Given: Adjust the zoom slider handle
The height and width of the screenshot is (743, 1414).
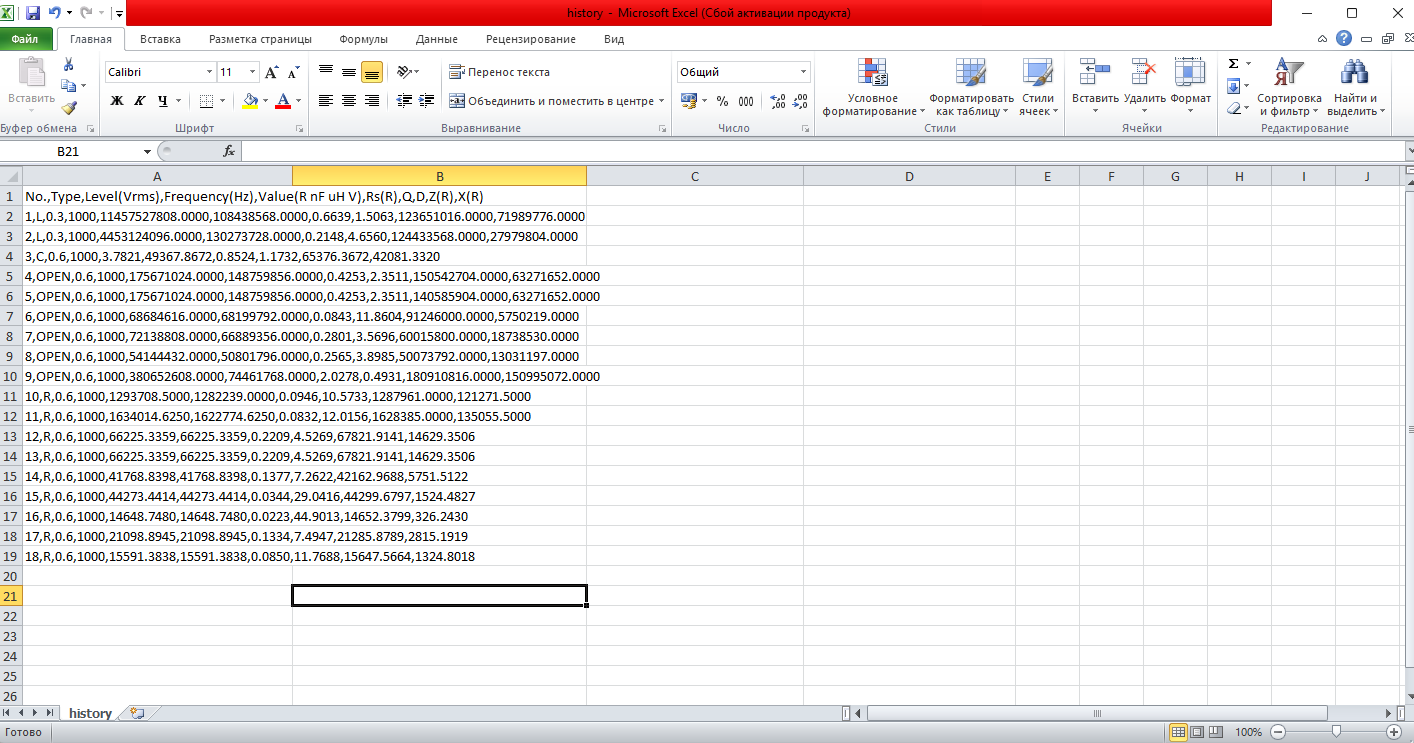Looking at the screenshot, I should (x=1335, y=732).
